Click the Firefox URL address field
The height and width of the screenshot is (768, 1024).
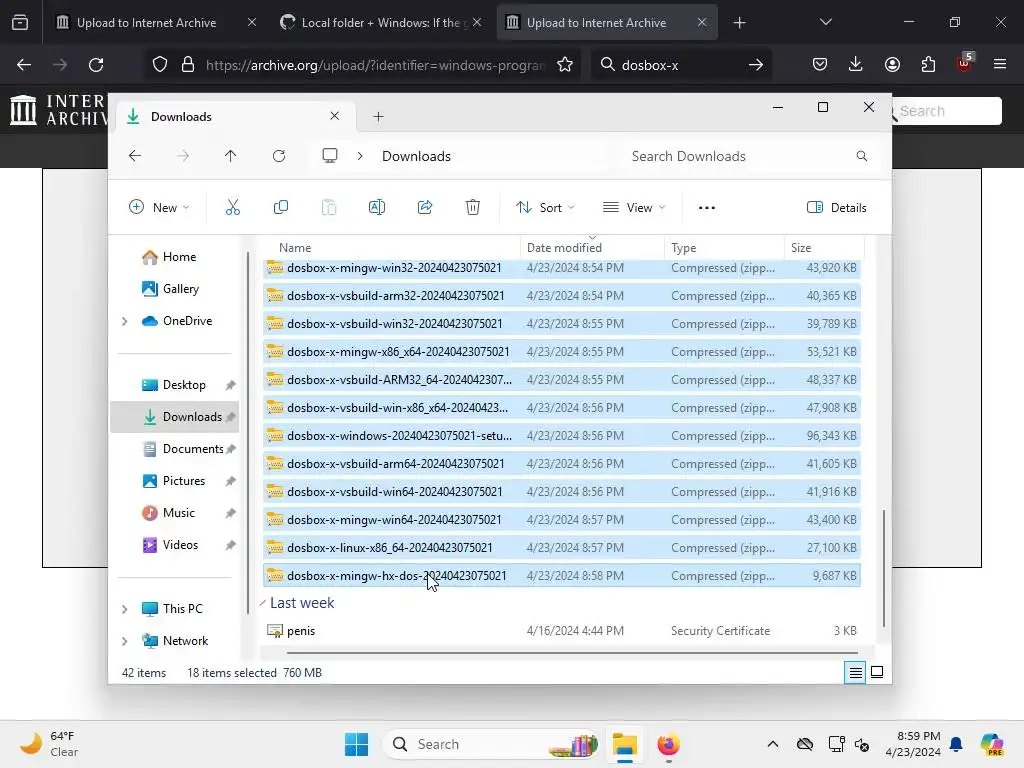[x=376, y=65]
